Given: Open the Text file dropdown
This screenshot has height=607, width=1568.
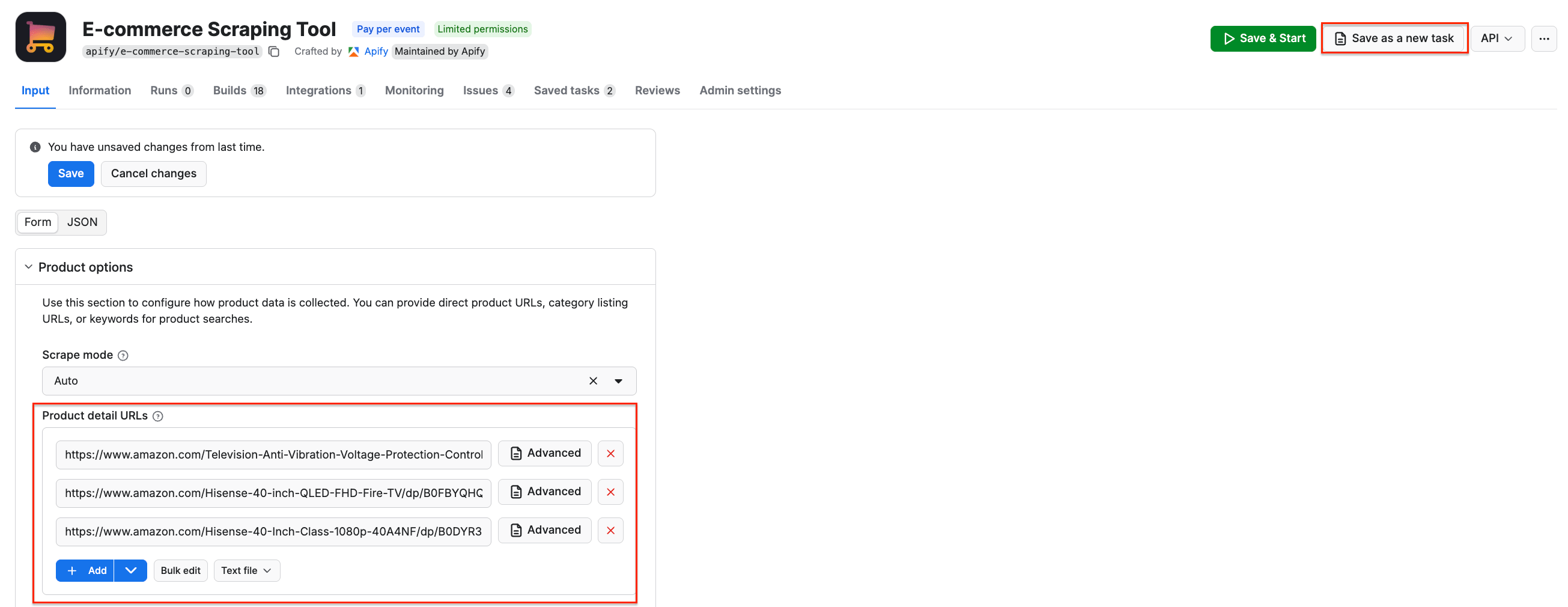Looking at the screenshot, I should tap(246, 571).
